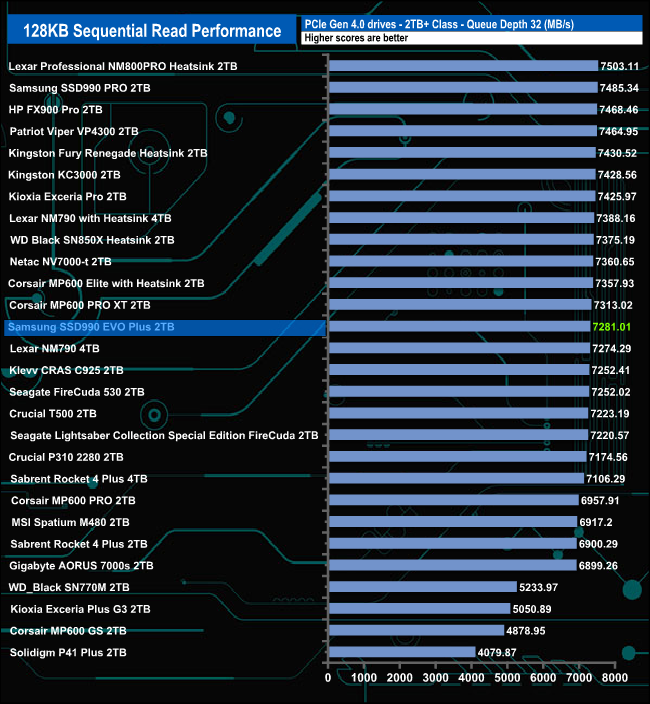The width and height of the screenshot is (650, 704).
Task: Select the label 'Corsair MP600 PRO XT 2TB'
Action: tap(80, 305)
